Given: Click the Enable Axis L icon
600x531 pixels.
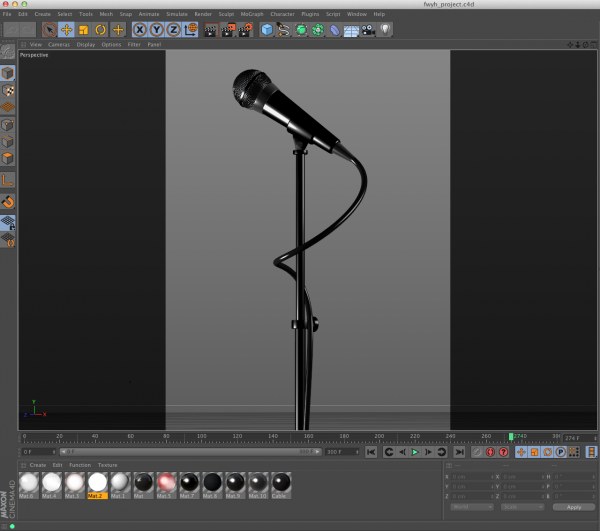Looking at the screenshot, I should 8,180.
